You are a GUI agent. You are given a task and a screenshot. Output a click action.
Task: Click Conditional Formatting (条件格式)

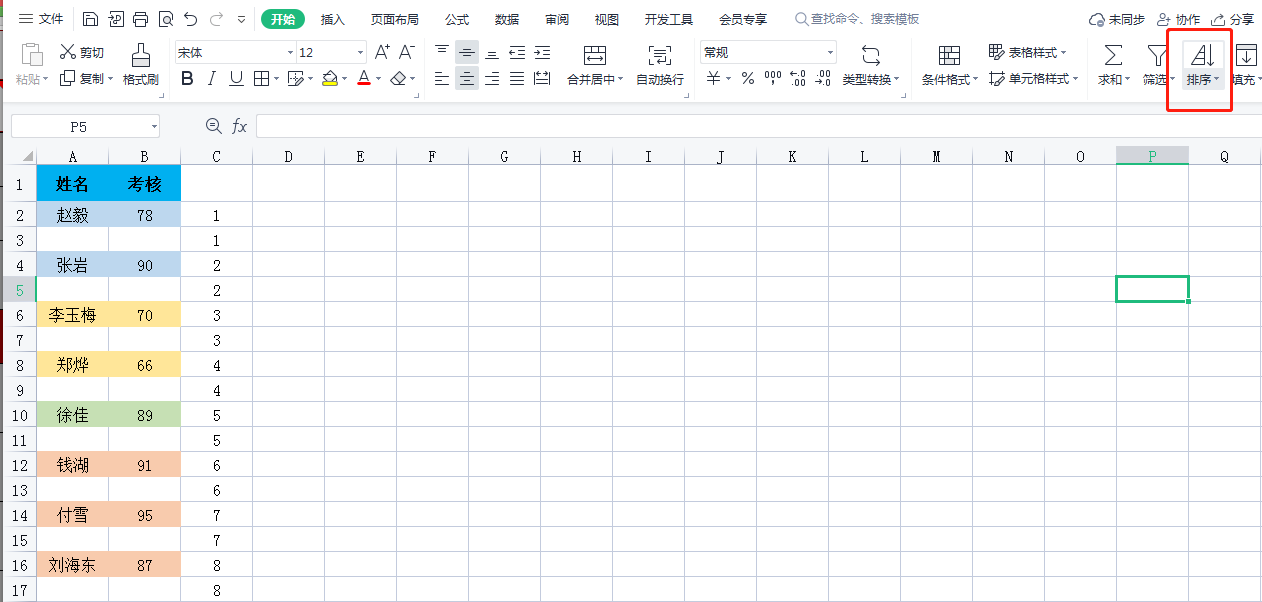coord(949,65)
